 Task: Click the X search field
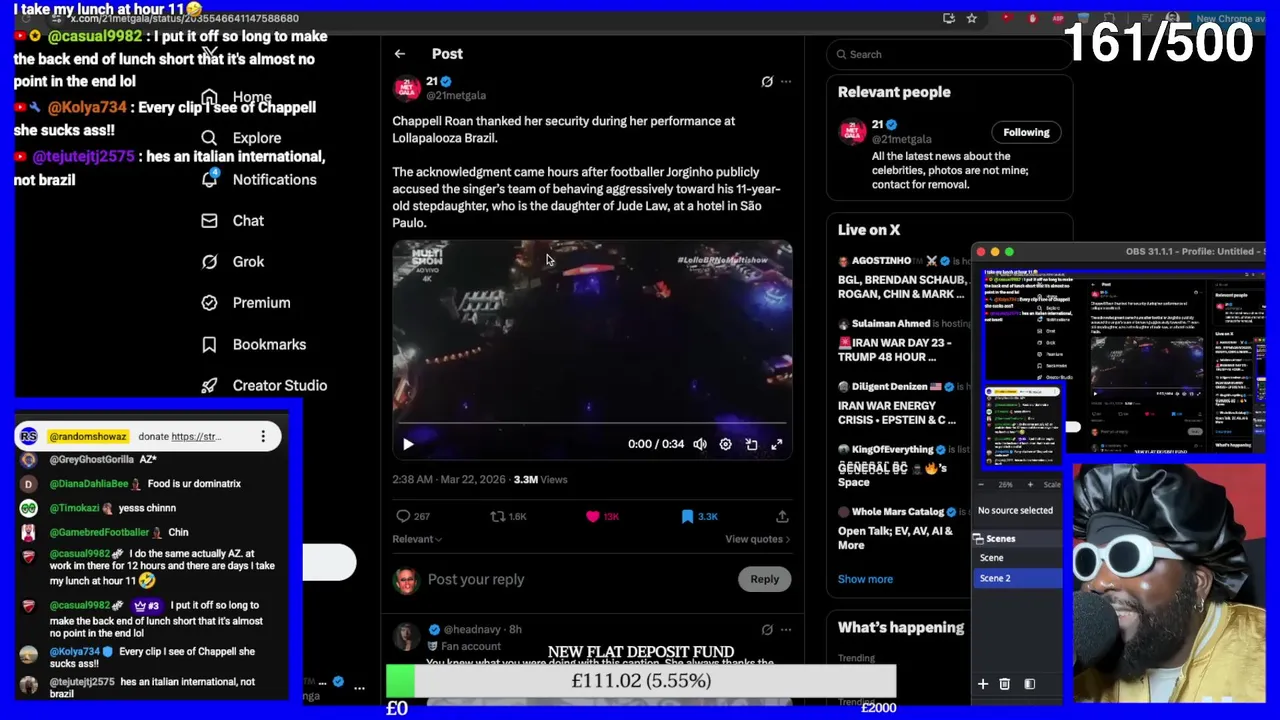948,55
